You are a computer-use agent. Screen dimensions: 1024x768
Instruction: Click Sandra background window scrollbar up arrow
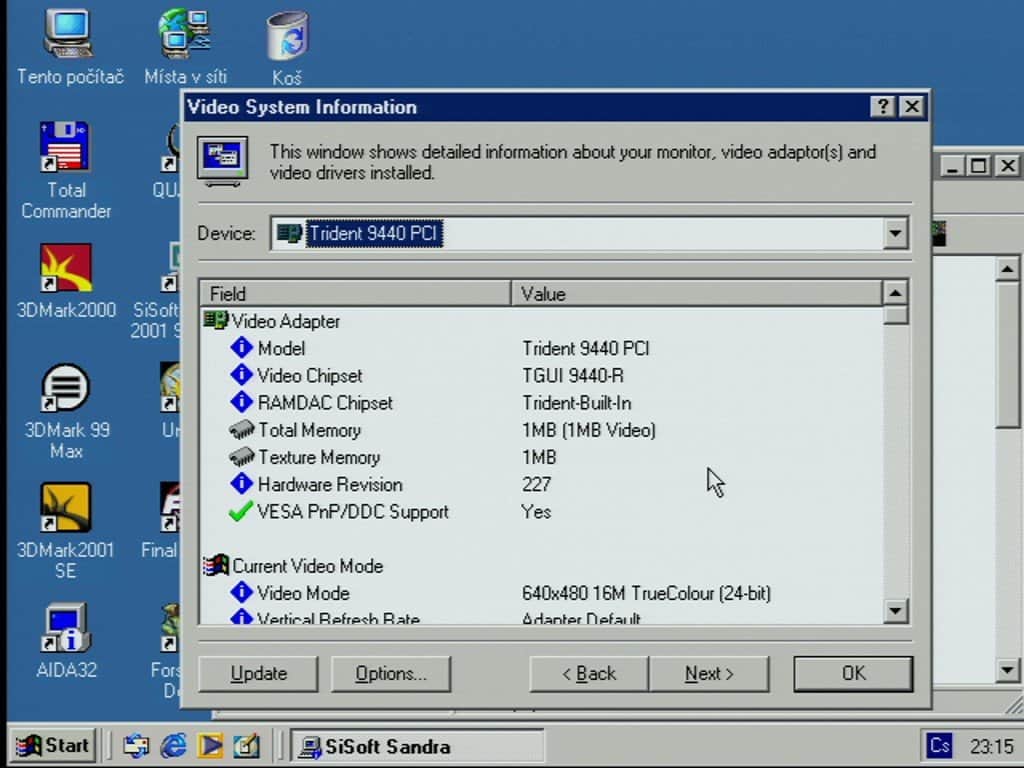1007,268
